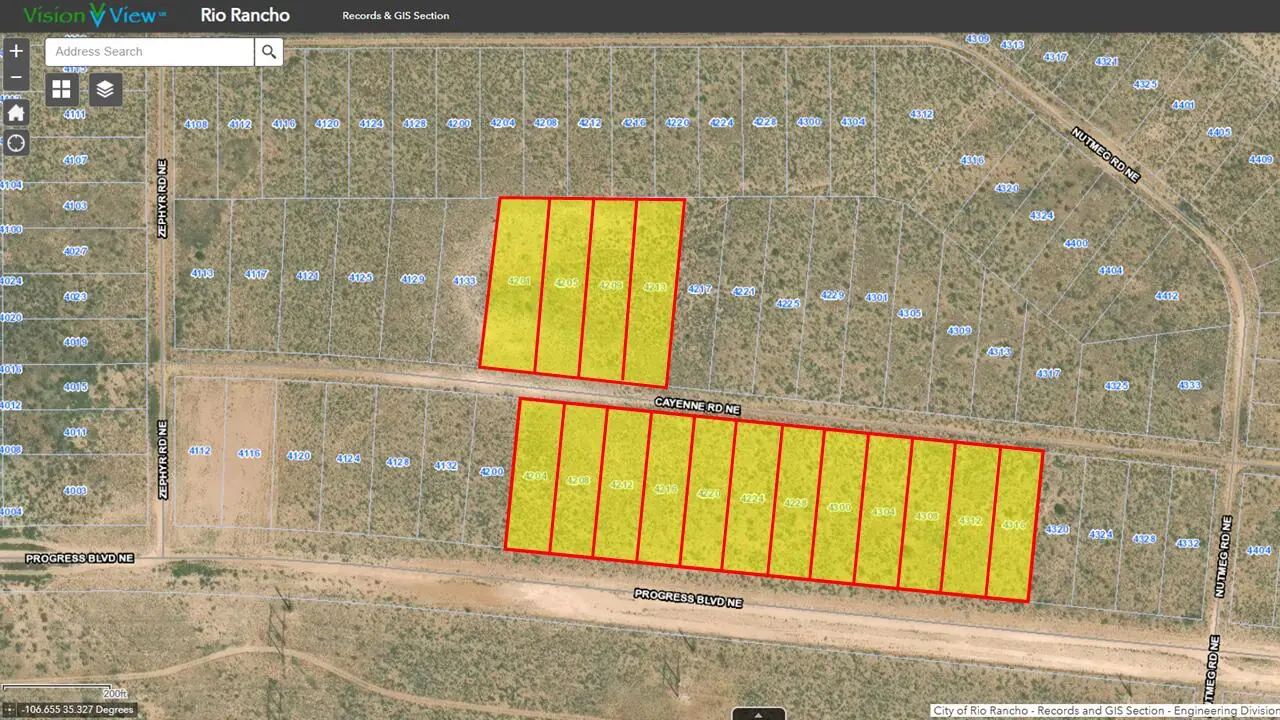Click inside the Address Search field
This screenshot has height=720, width=1280.
click(x=148, y=51)
